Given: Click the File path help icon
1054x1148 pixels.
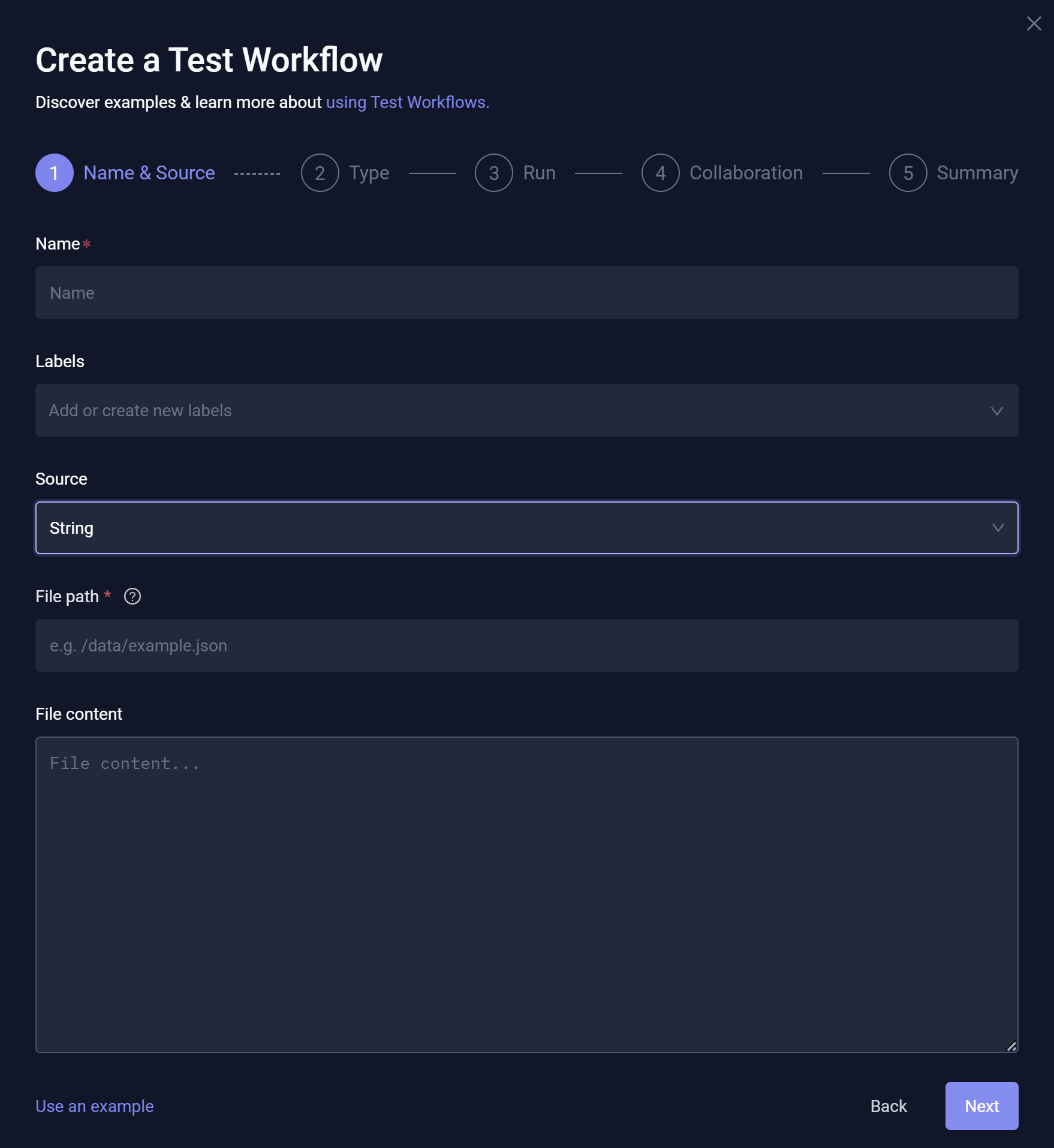Looking at the screenshot, I should pyautogui.click(x=132, y=596).
